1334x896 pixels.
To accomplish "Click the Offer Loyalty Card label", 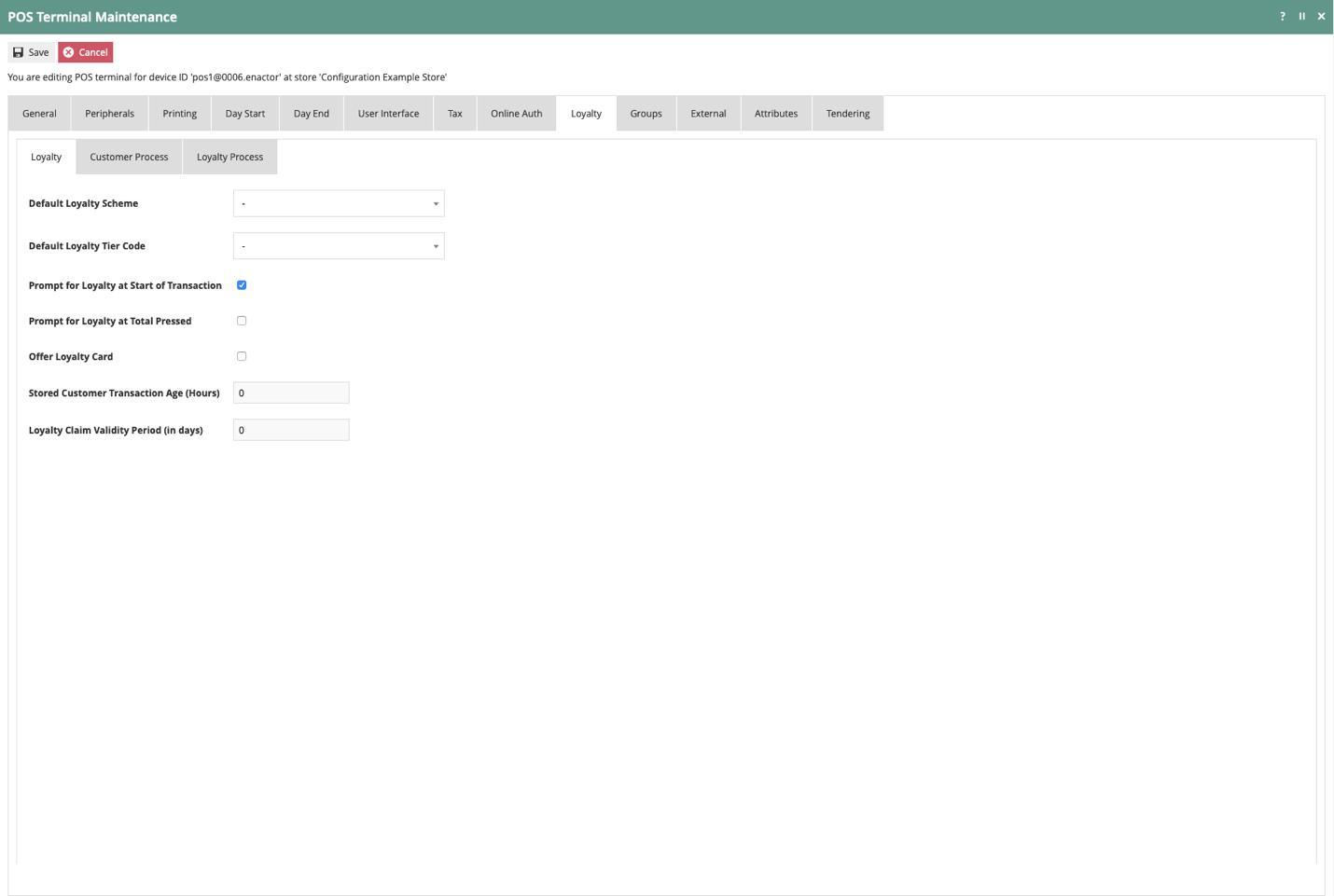I will click(x=71, y=356).
